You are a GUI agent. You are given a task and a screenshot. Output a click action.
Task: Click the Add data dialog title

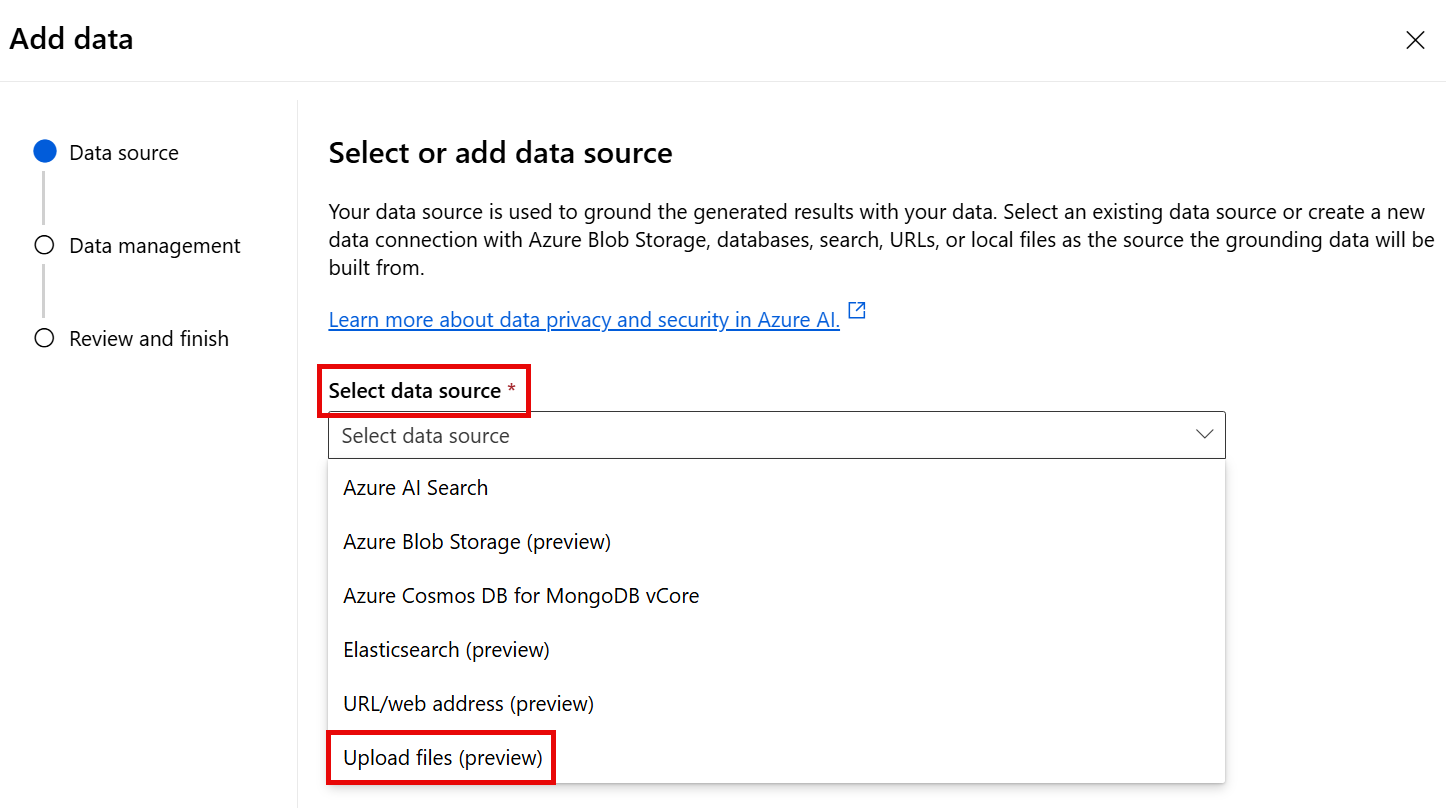71,39
